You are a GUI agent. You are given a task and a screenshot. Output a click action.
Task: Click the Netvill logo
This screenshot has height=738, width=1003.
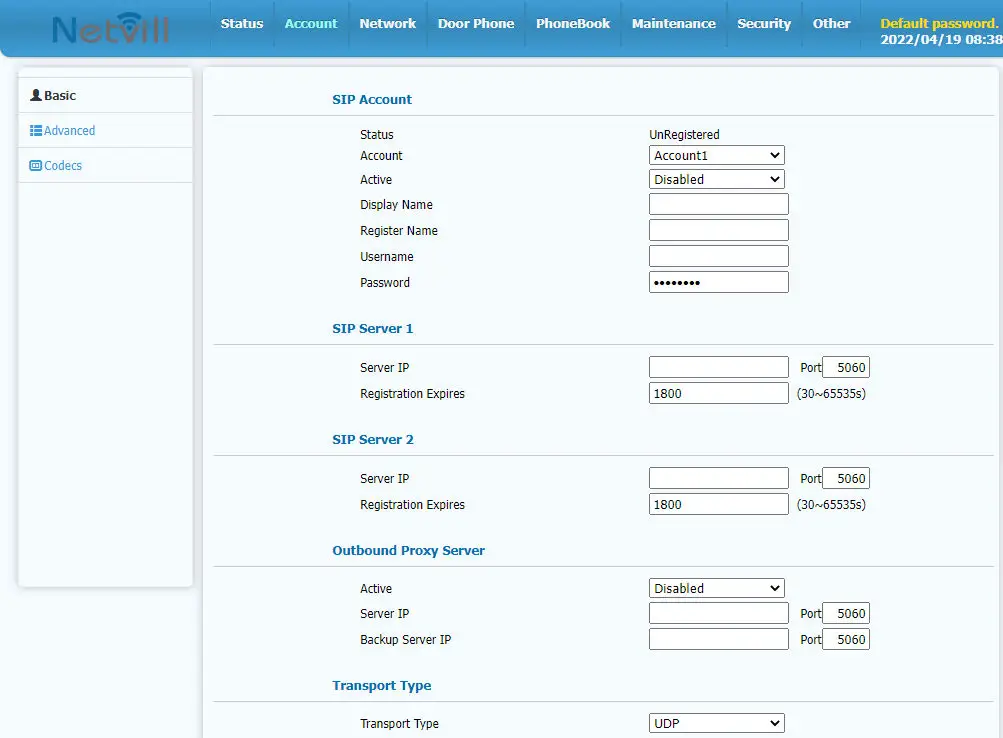(x=110, y=29)
